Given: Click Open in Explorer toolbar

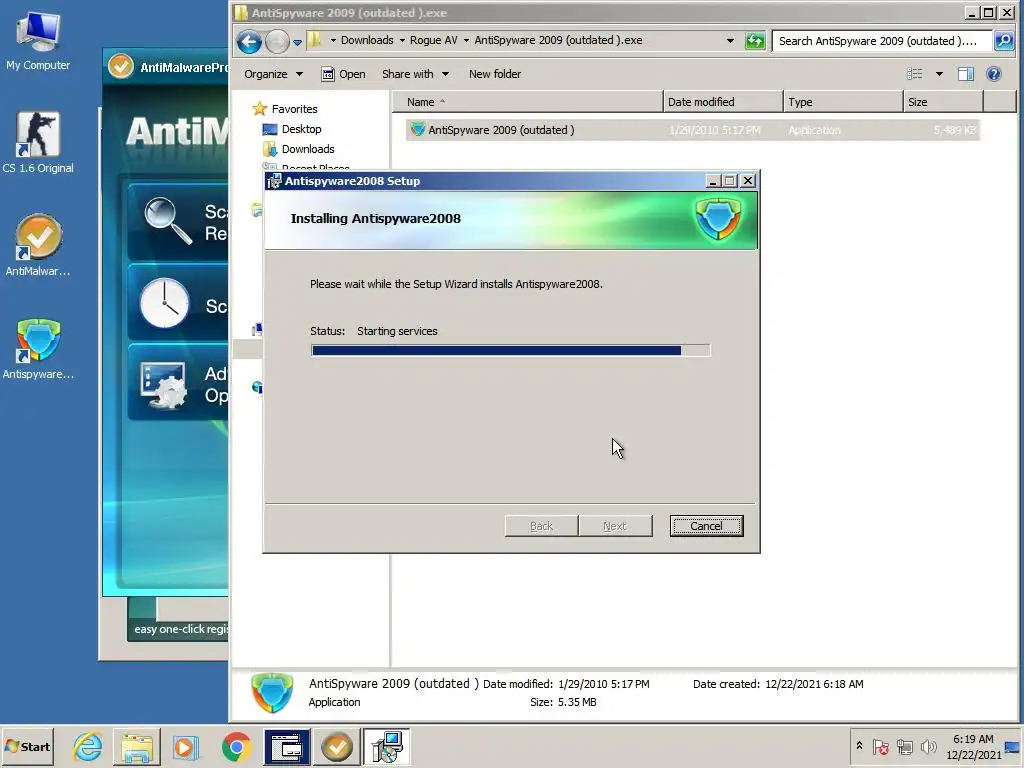Looking at the screenshot, I should click(344, 74).
